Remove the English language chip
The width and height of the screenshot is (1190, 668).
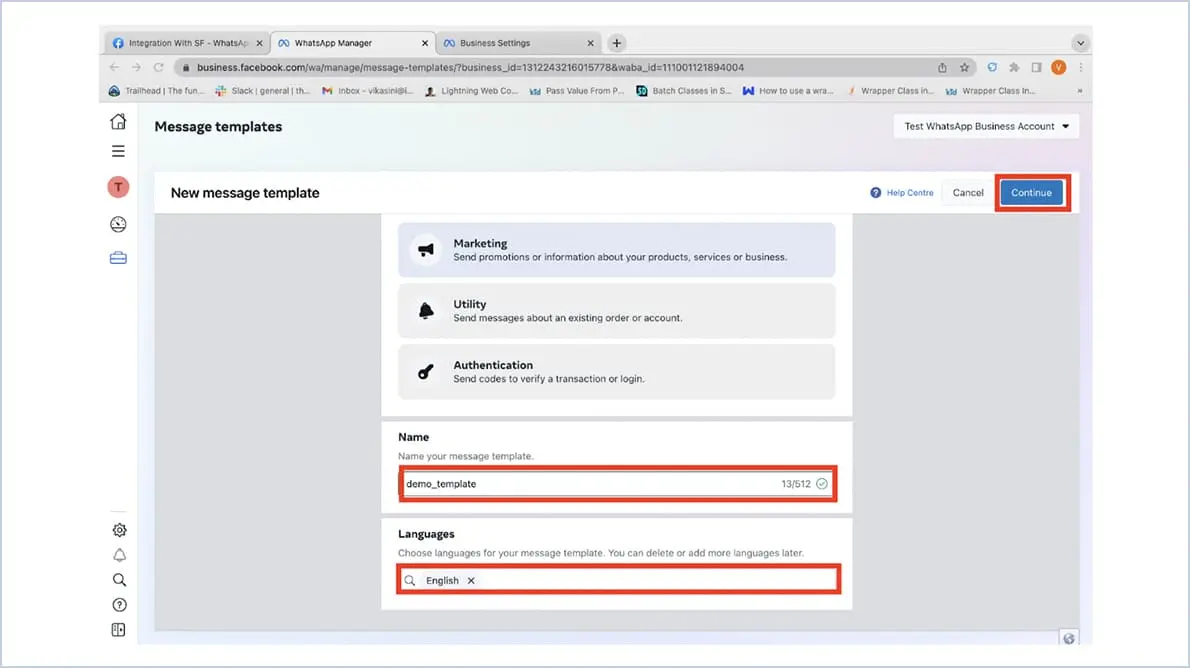tap(471, 581)
